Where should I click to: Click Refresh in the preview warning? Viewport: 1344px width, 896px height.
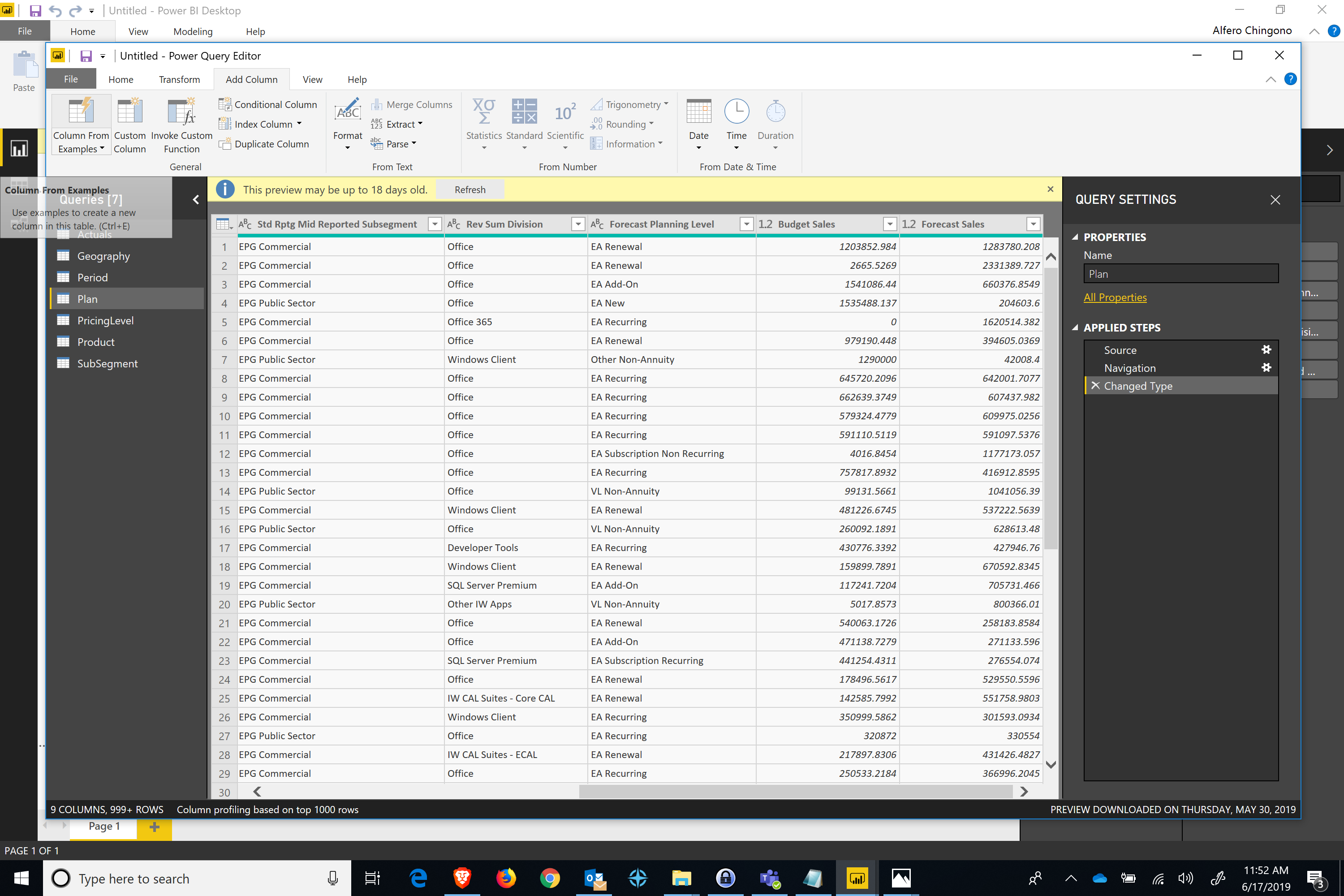(470, 190)
